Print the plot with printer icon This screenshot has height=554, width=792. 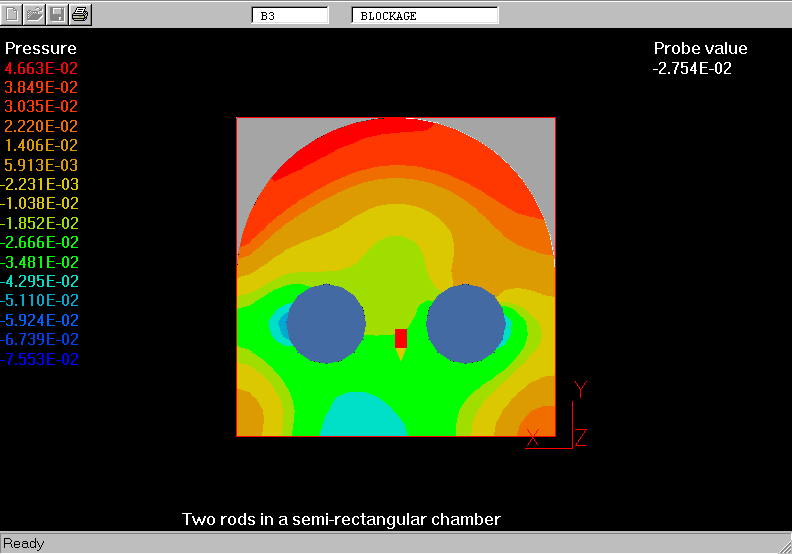[81, 14]
